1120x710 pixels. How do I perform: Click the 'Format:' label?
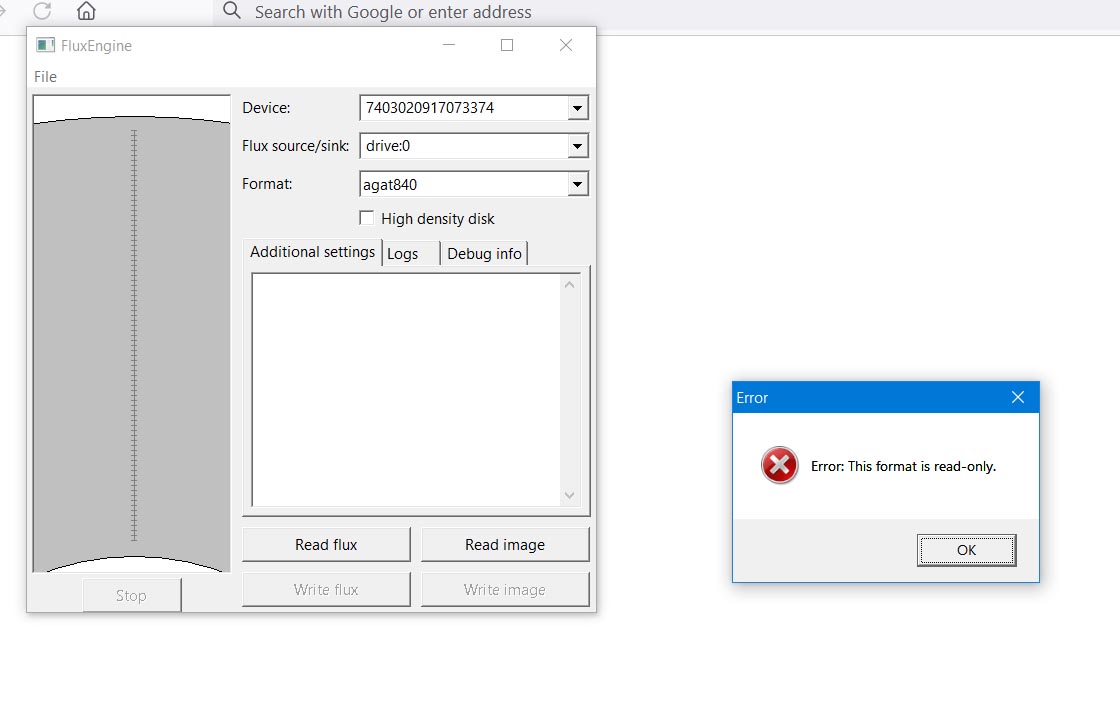[x=266, y=184]
